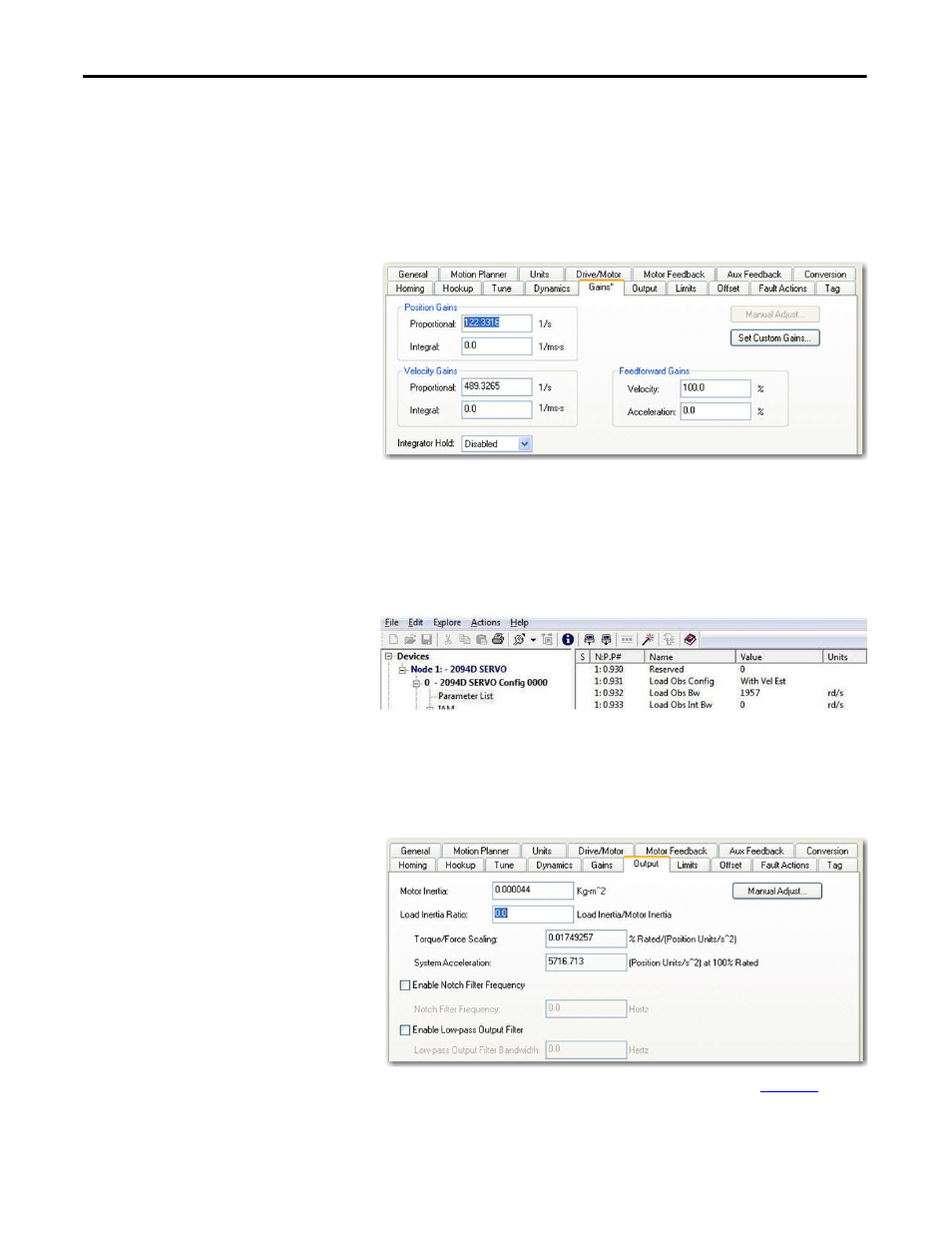Click the toolbar icon left of the info circle
Image resolution: width=952 pixels, height=1233 pixels.
tap(547, 639)
